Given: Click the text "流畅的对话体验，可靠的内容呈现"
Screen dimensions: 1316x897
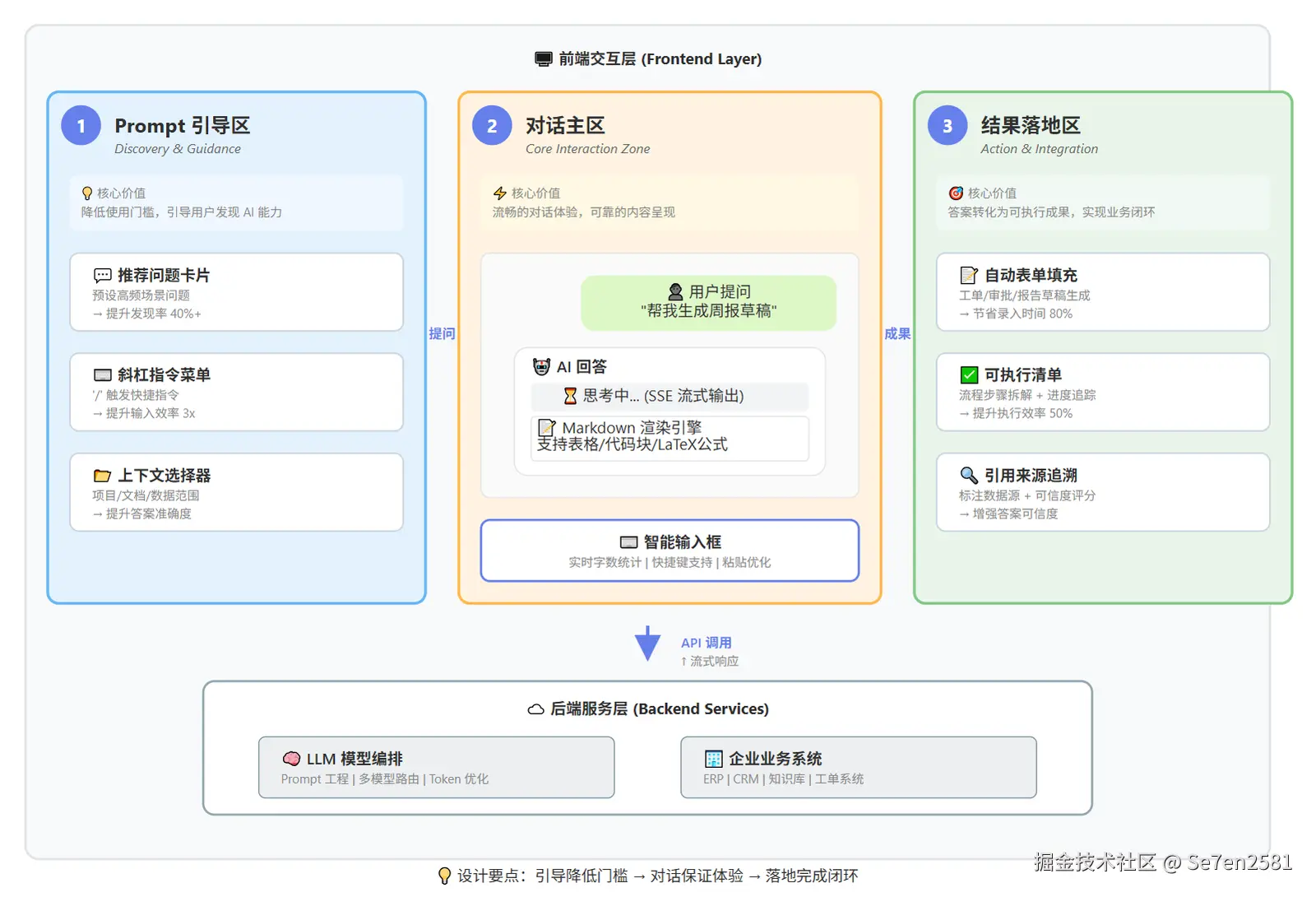Looking at the screenshot, I should pos(584,212).
